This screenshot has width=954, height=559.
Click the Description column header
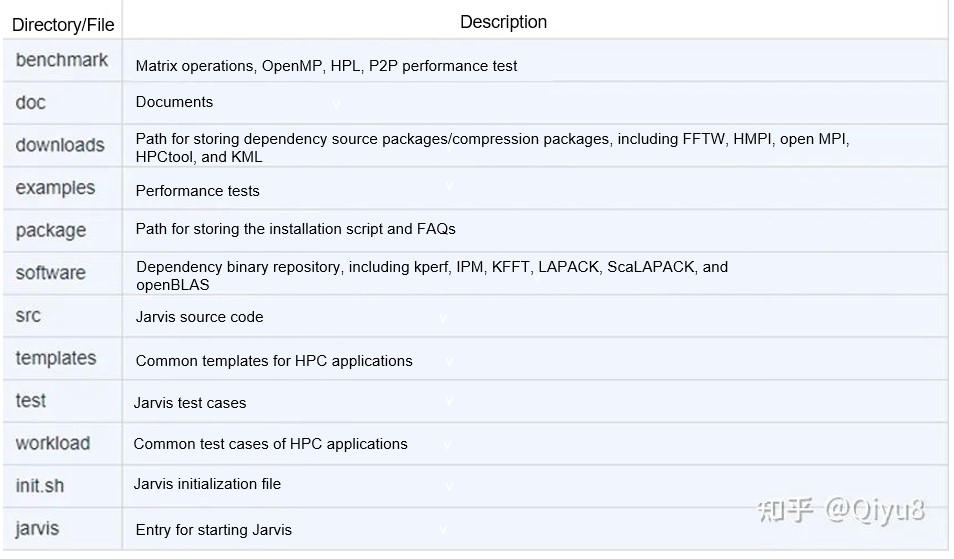point(503,21)
